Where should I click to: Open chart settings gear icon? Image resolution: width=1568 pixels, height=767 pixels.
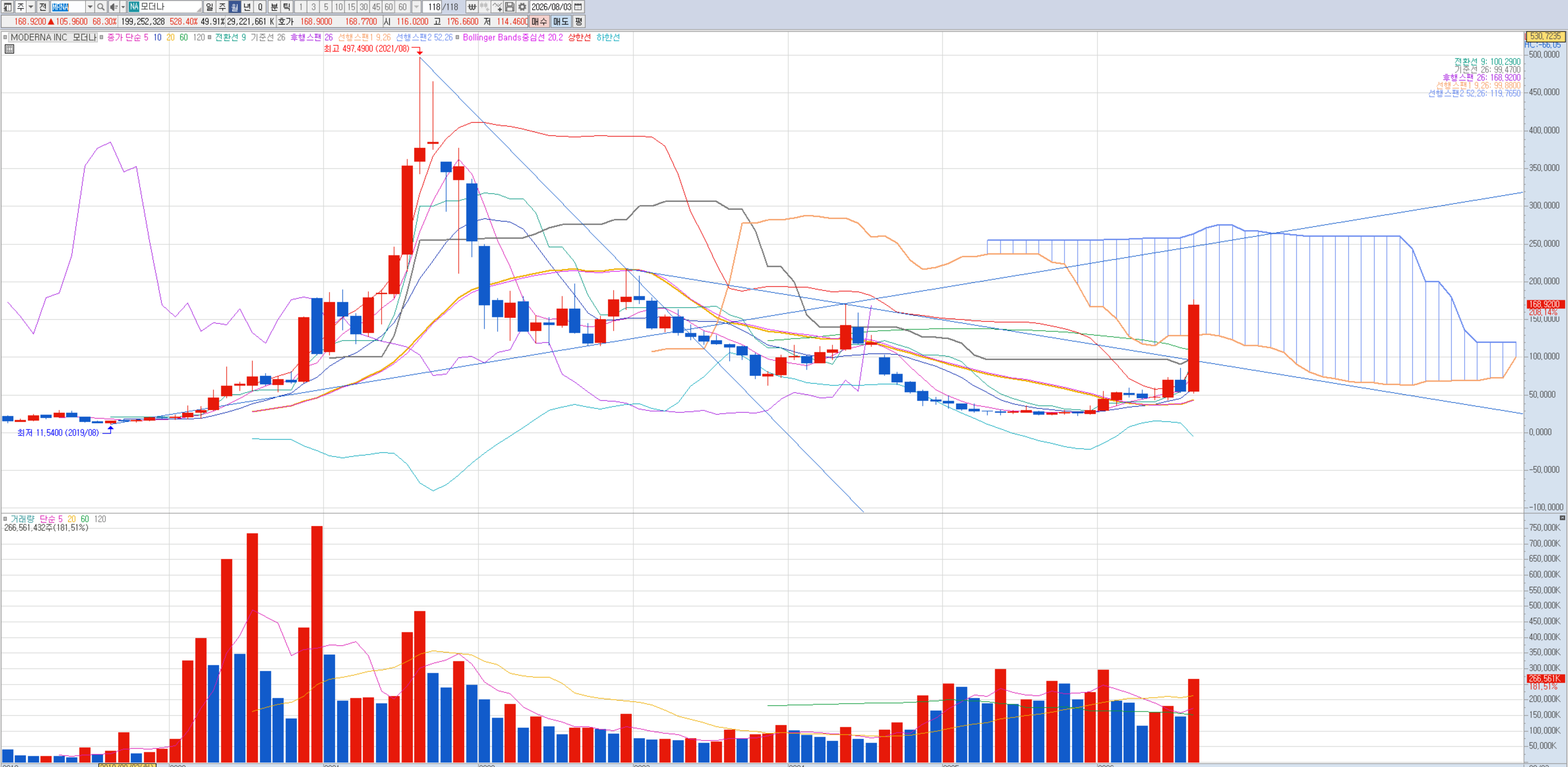point(522,7)
